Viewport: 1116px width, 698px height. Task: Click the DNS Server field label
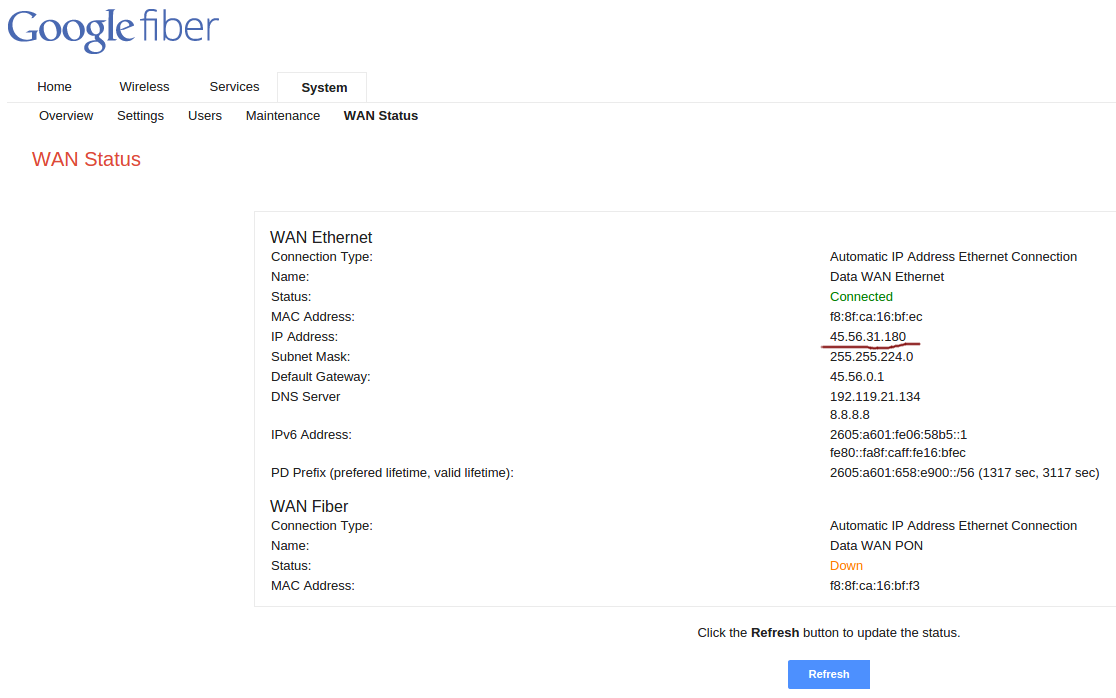[305, 396]
